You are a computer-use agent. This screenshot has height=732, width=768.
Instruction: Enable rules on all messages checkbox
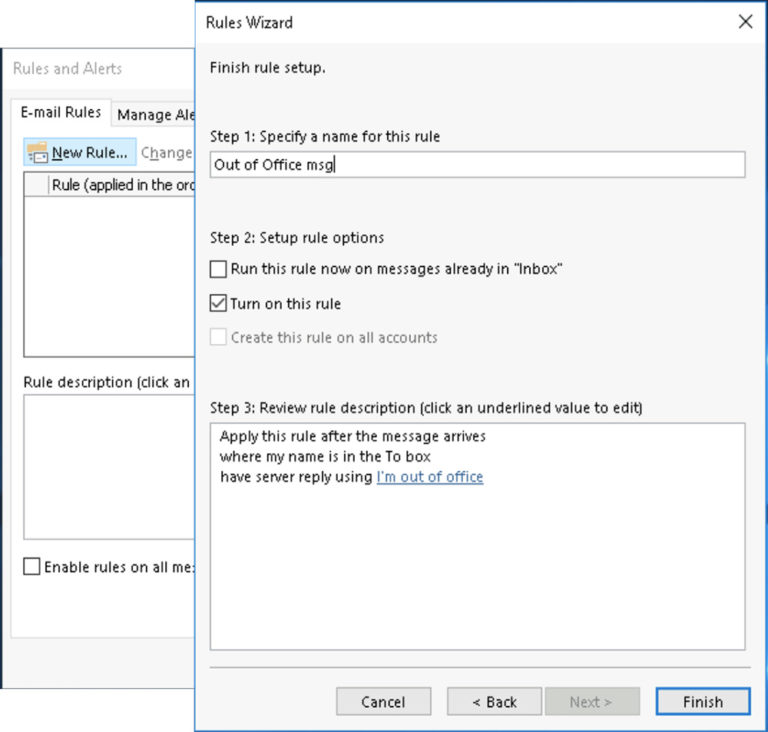[x=31, y=566]
